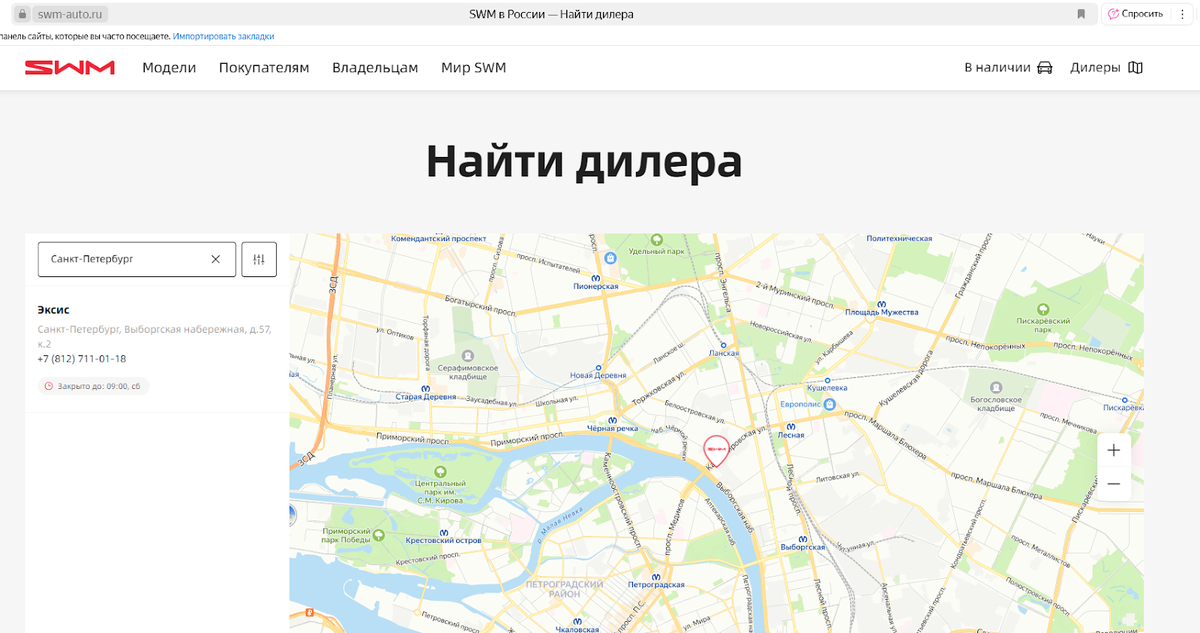
Task: Click the Пионерская metro station icon
Action: (596, 279)
